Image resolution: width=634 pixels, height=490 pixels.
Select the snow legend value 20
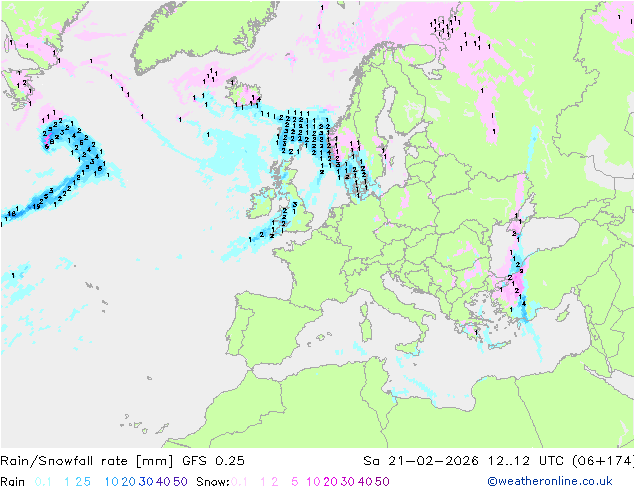[x=330, y=482]
